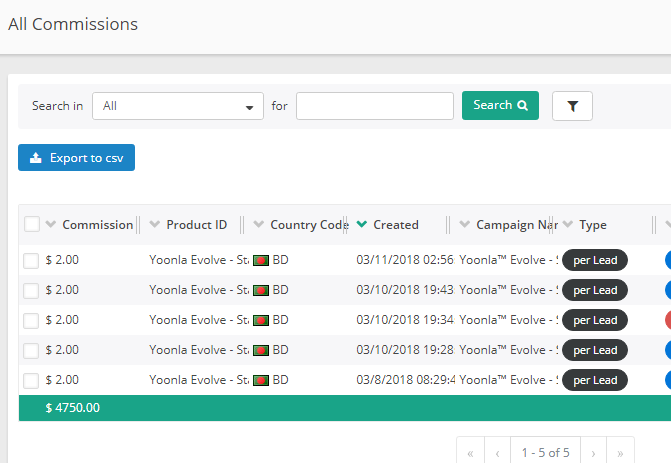This screenshot has height=463, width=671.
Task: Go to the first page of results
Action: pyautogui.click(x=470, y=453)
